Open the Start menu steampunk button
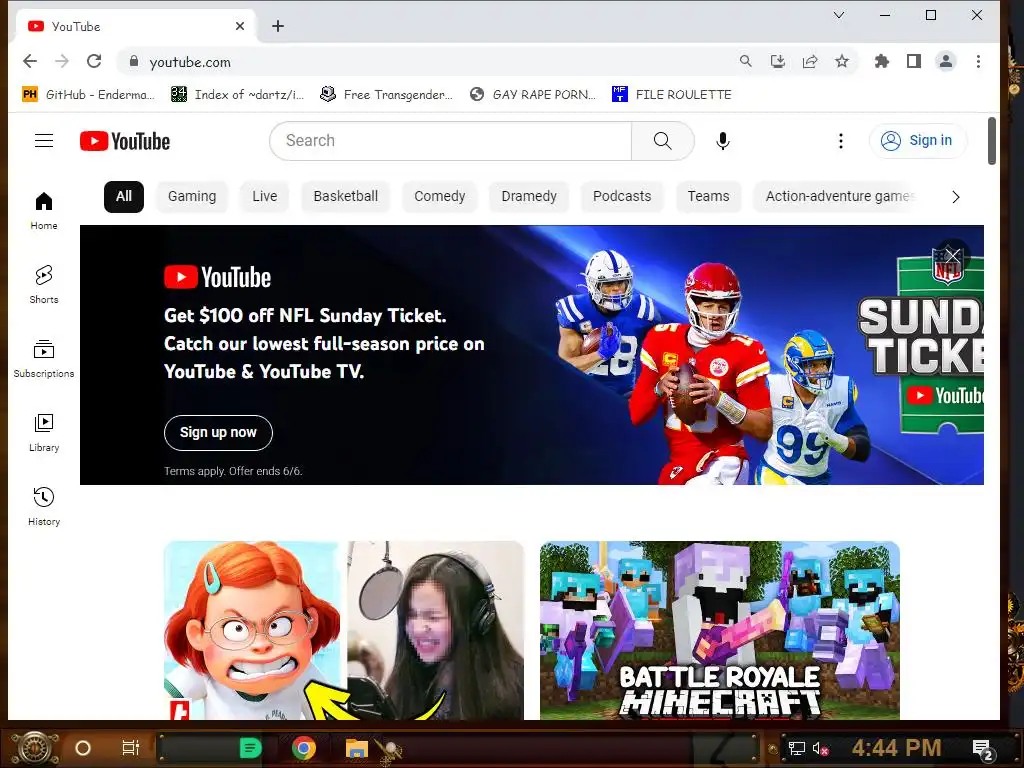The image size is (1024, 768). pyautogui.click(x=33, y=747)
